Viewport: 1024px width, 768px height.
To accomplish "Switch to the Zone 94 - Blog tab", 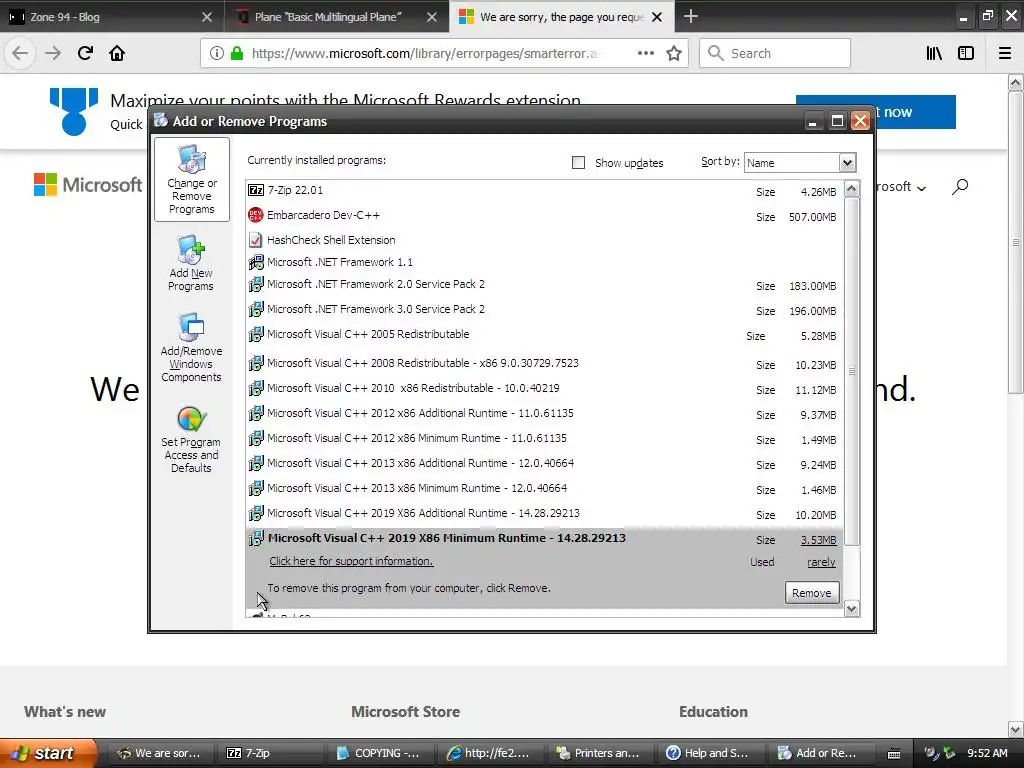I will (x=112, y=17).
